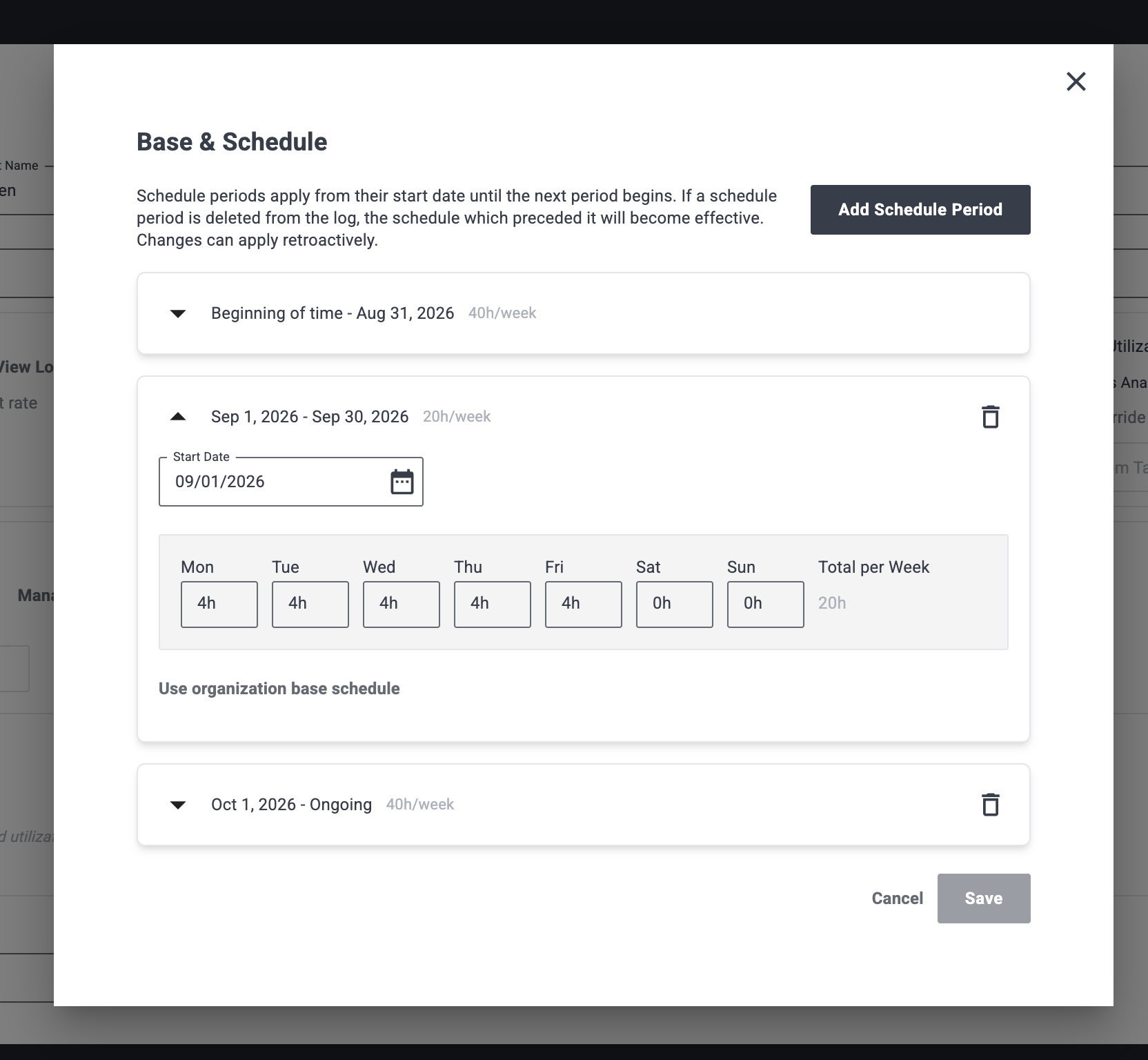Delete the Sep 1 - Sep 30 schedule period

click(990, 417)
